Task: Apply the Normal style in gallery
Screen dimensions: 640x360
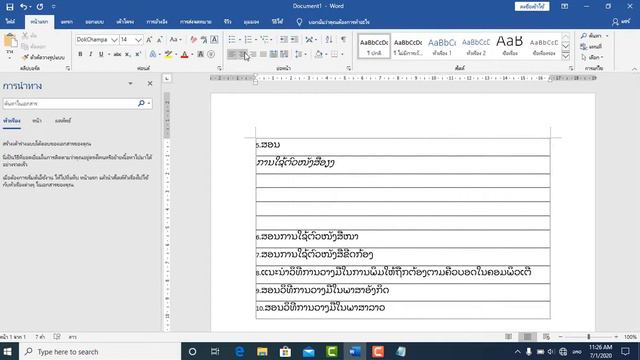Action: [x=374, y=47]
